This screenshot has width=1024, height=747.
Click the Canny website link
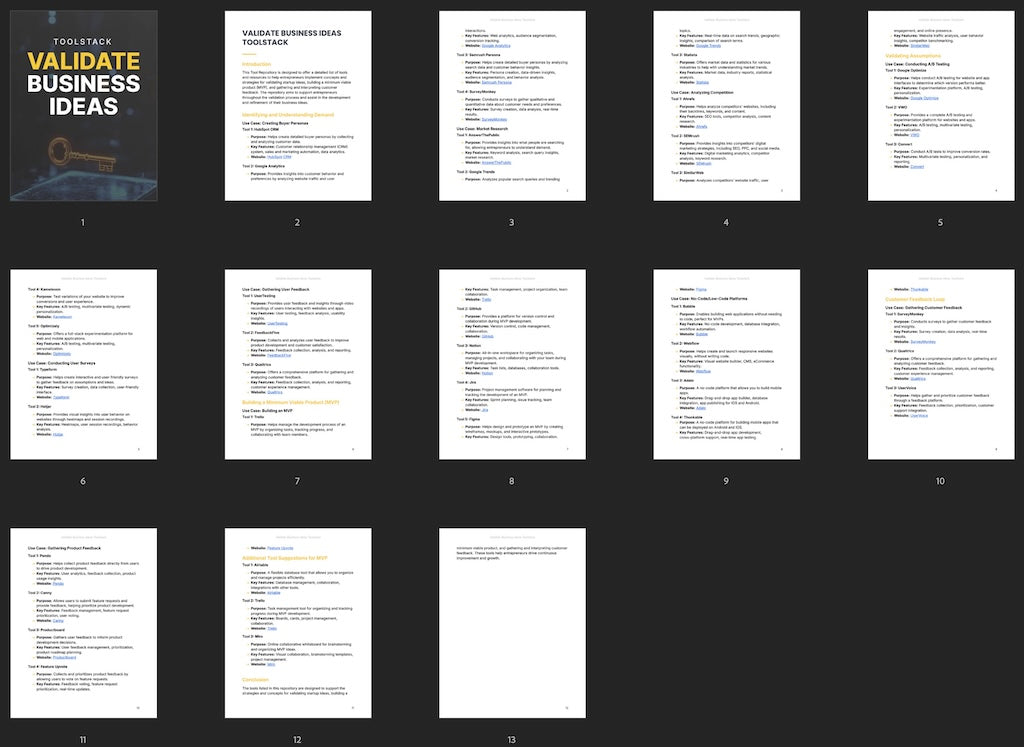[57, 620]
